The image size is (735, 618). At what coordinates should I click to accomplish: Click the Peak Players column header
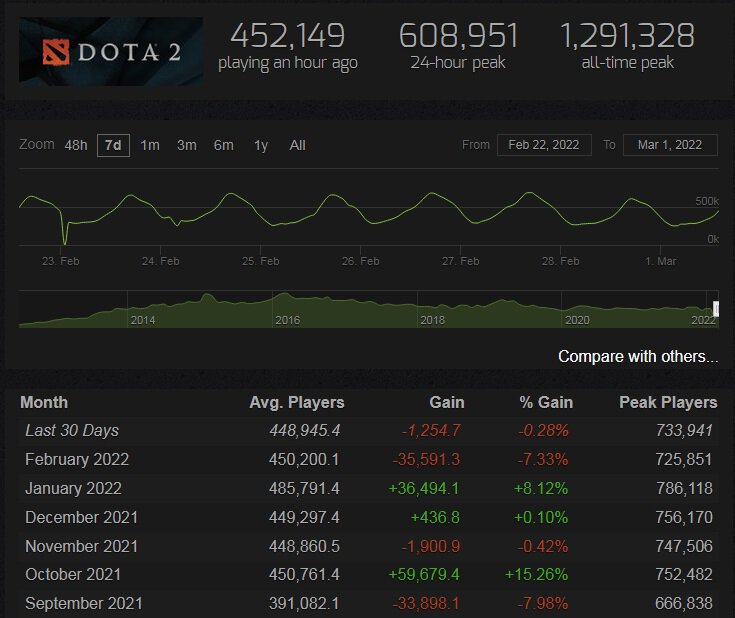click(x=668, y=402)
